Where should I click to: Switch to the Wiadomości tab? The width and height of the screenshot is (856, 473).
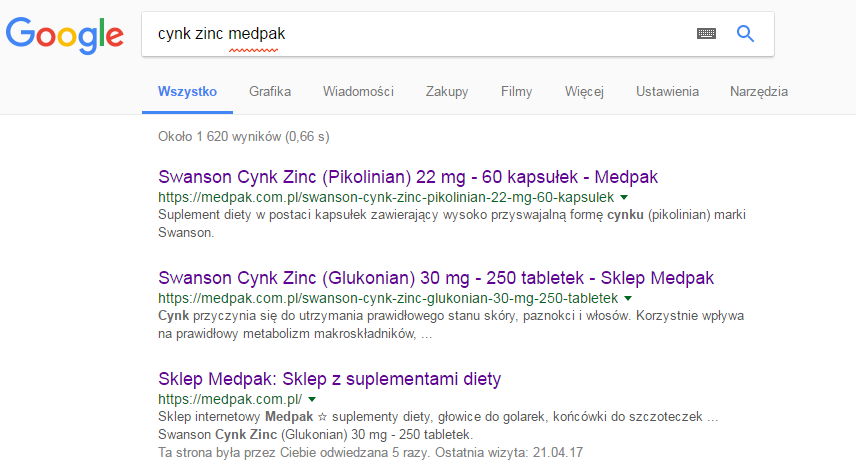pos(358,92)
